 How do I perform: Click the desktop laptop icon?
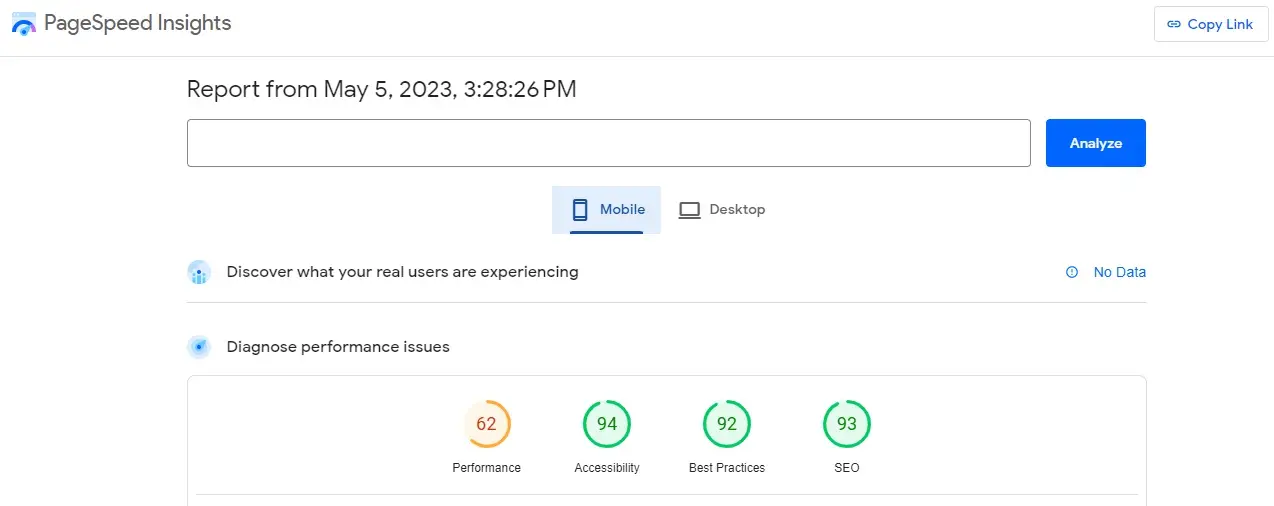[689, 210]
